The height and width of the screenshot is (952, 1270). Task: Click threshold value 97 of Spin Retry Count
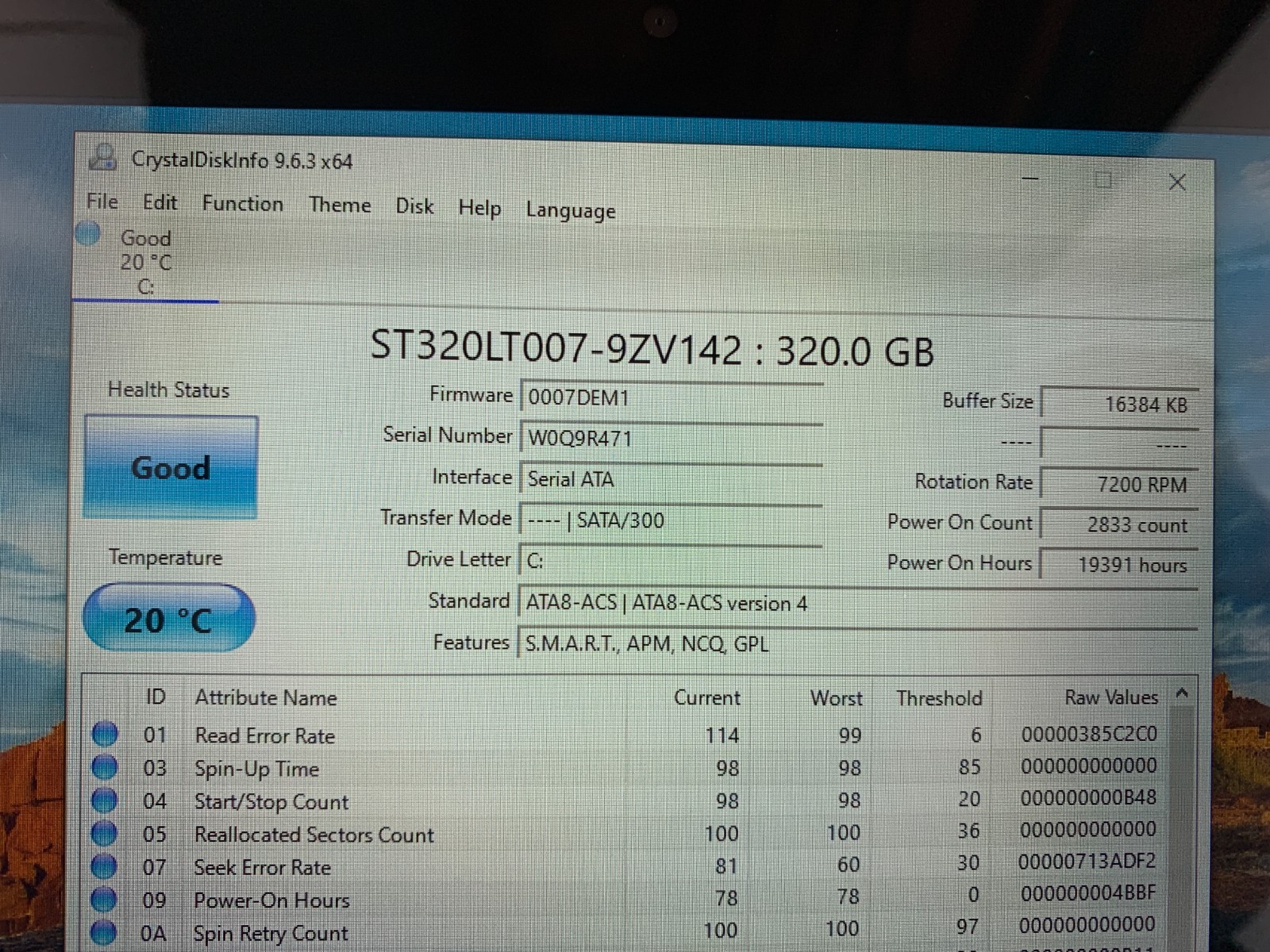968,927
